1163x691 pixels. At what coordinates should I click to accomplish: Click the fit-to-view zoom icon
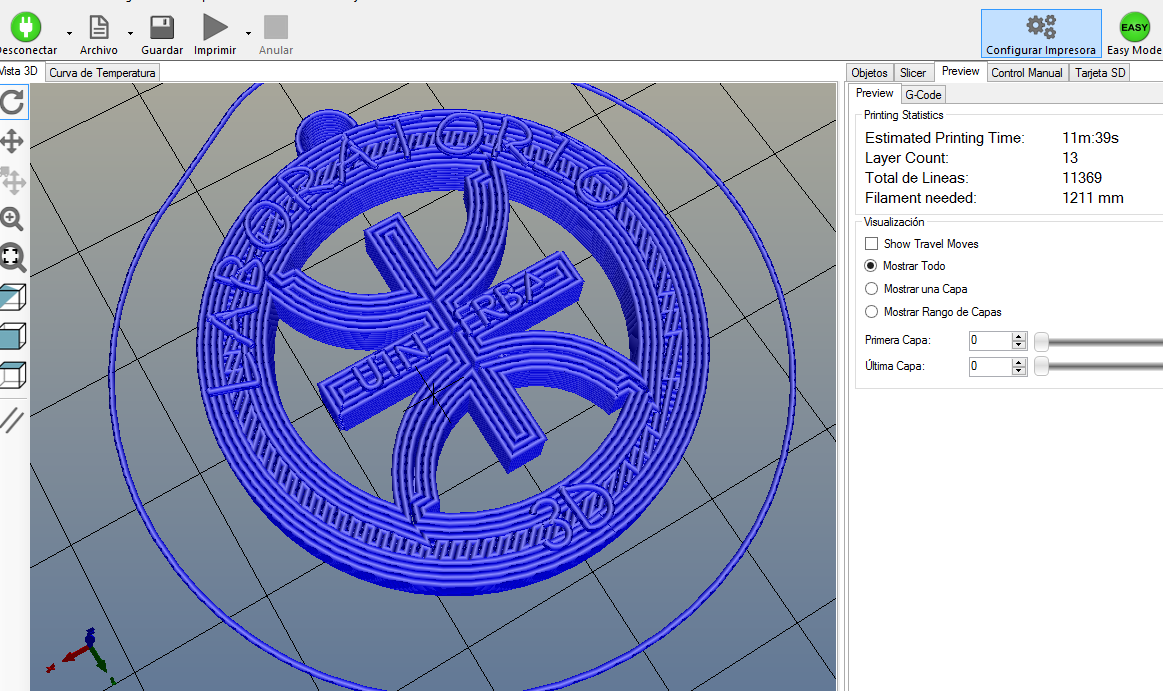12,257
